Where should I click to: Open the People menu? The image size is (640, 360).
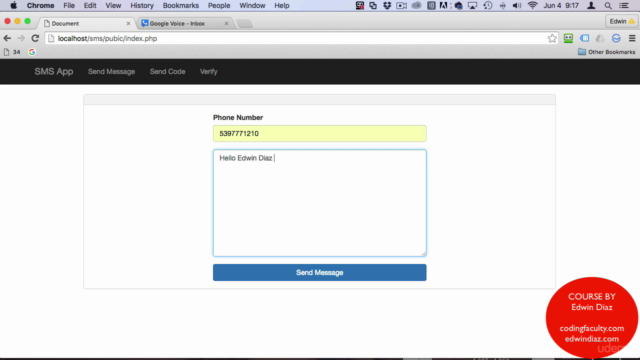(x=219, y=5)
